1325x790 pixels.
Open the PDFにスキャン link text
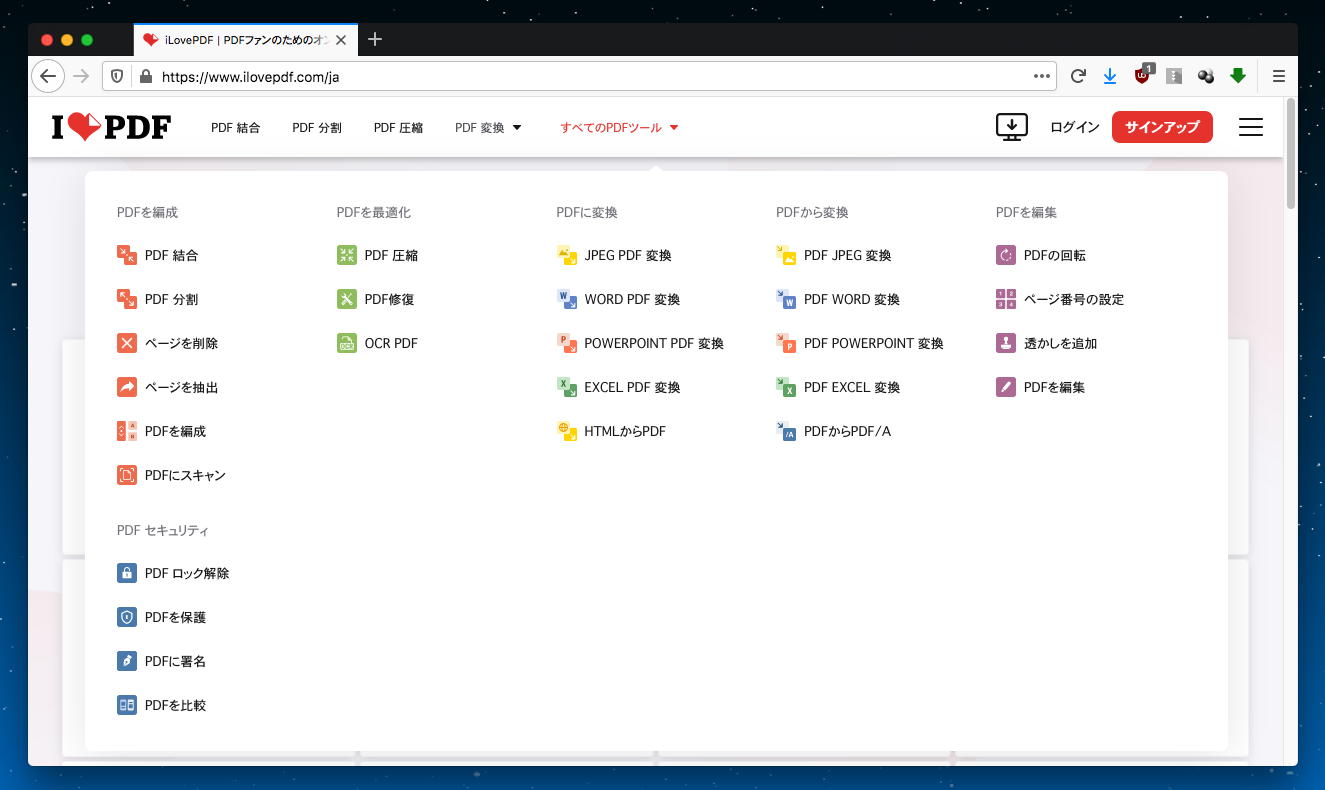click(185, 475)
